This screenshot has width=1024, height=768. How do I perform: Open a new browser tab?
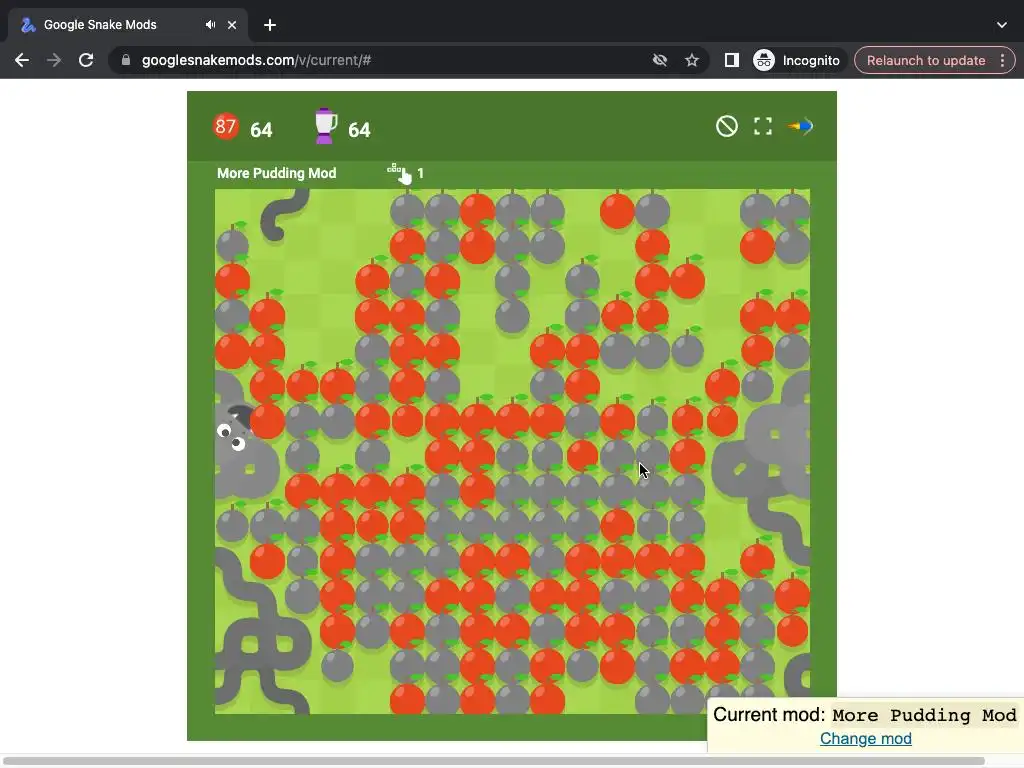coord(270,25)
